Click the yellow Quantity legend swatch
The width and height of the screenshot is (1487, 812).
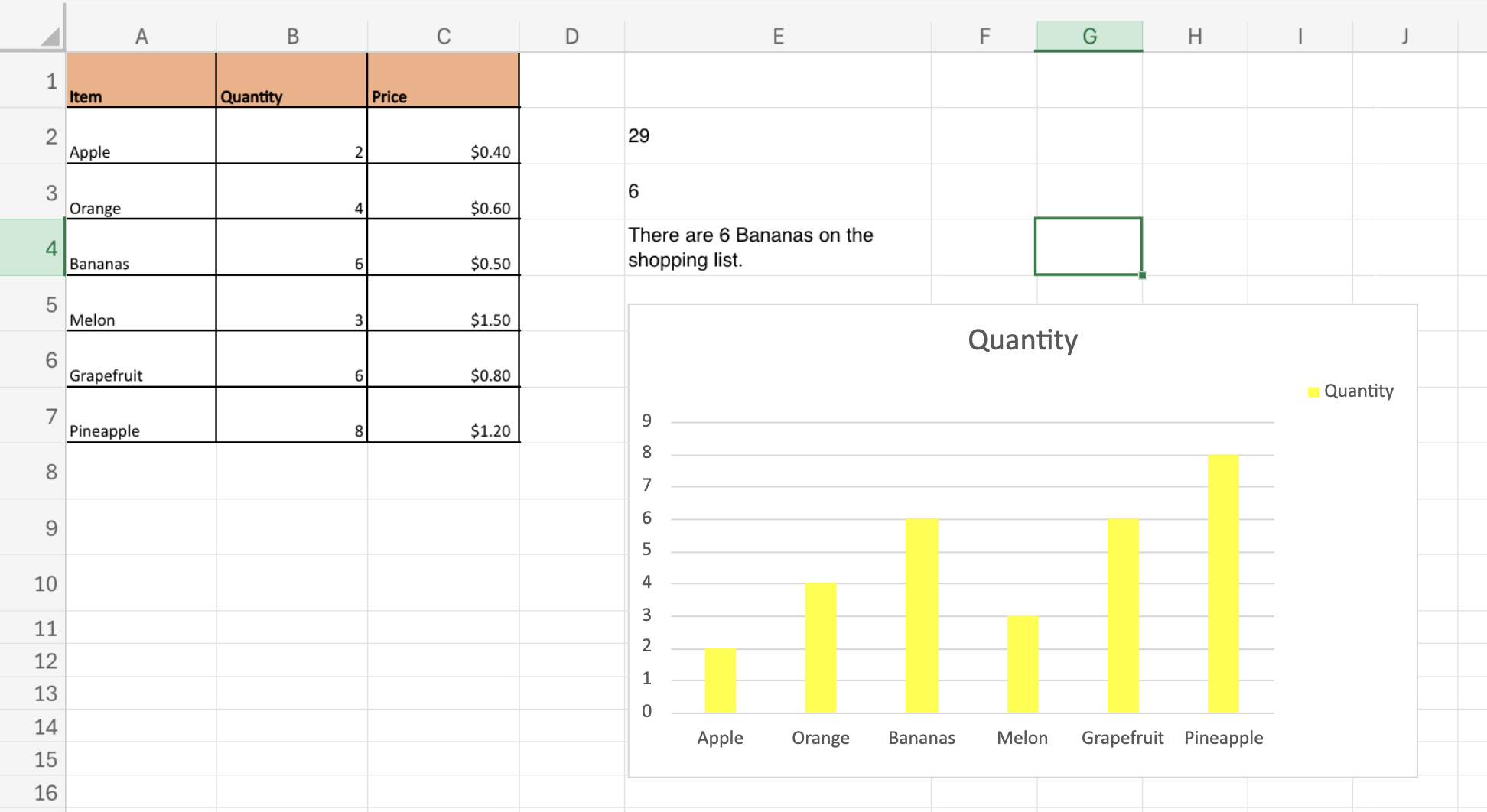tap(1314, 392)
